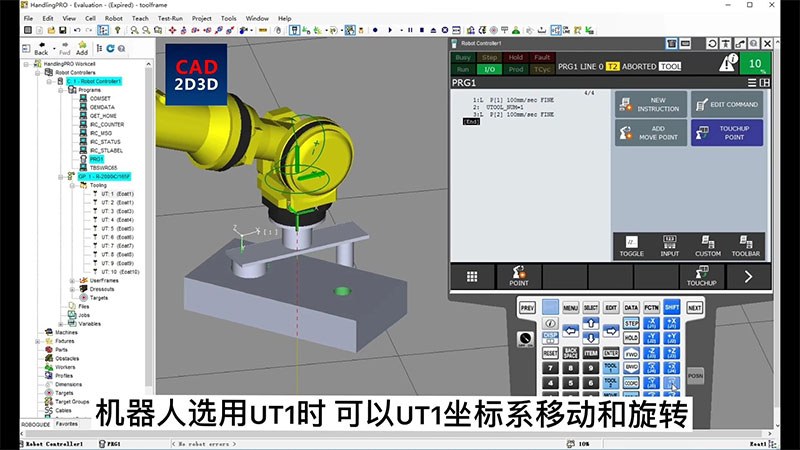Open the Test-Run menu

click(x=170, y=18)
